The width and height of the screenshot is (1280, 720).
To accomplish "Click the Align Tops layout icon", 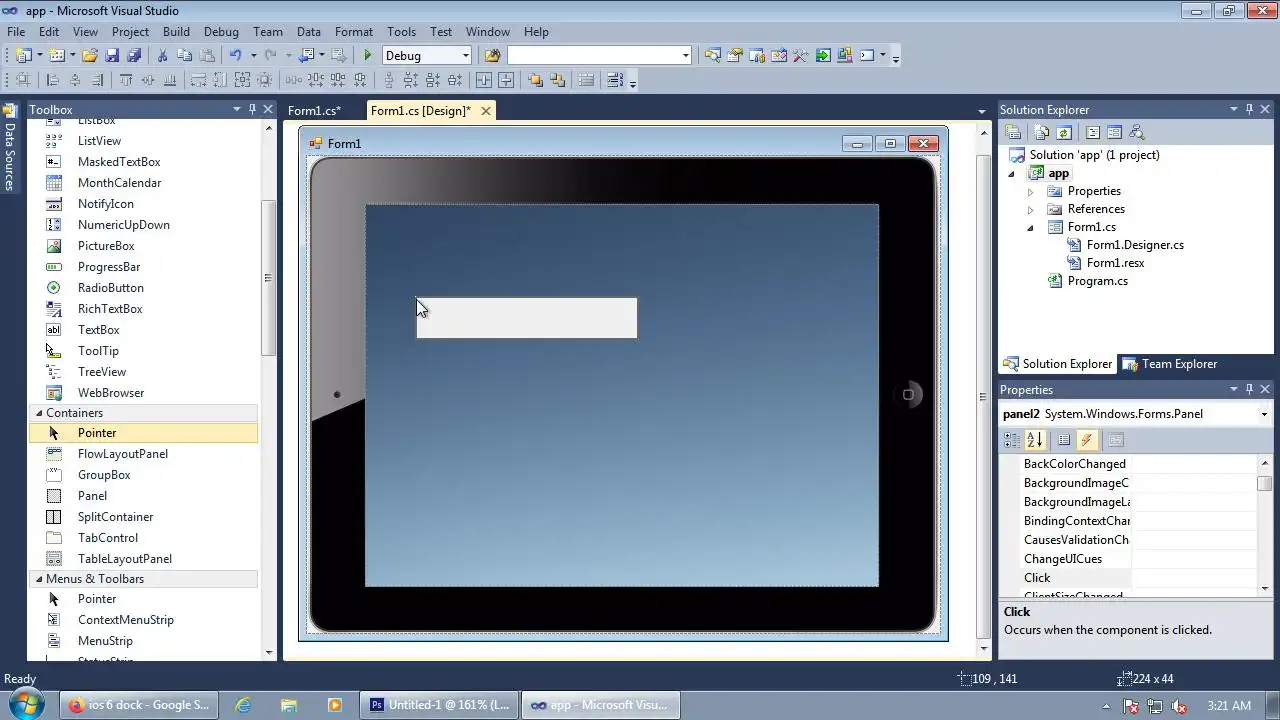I will [x=126, y=81].
